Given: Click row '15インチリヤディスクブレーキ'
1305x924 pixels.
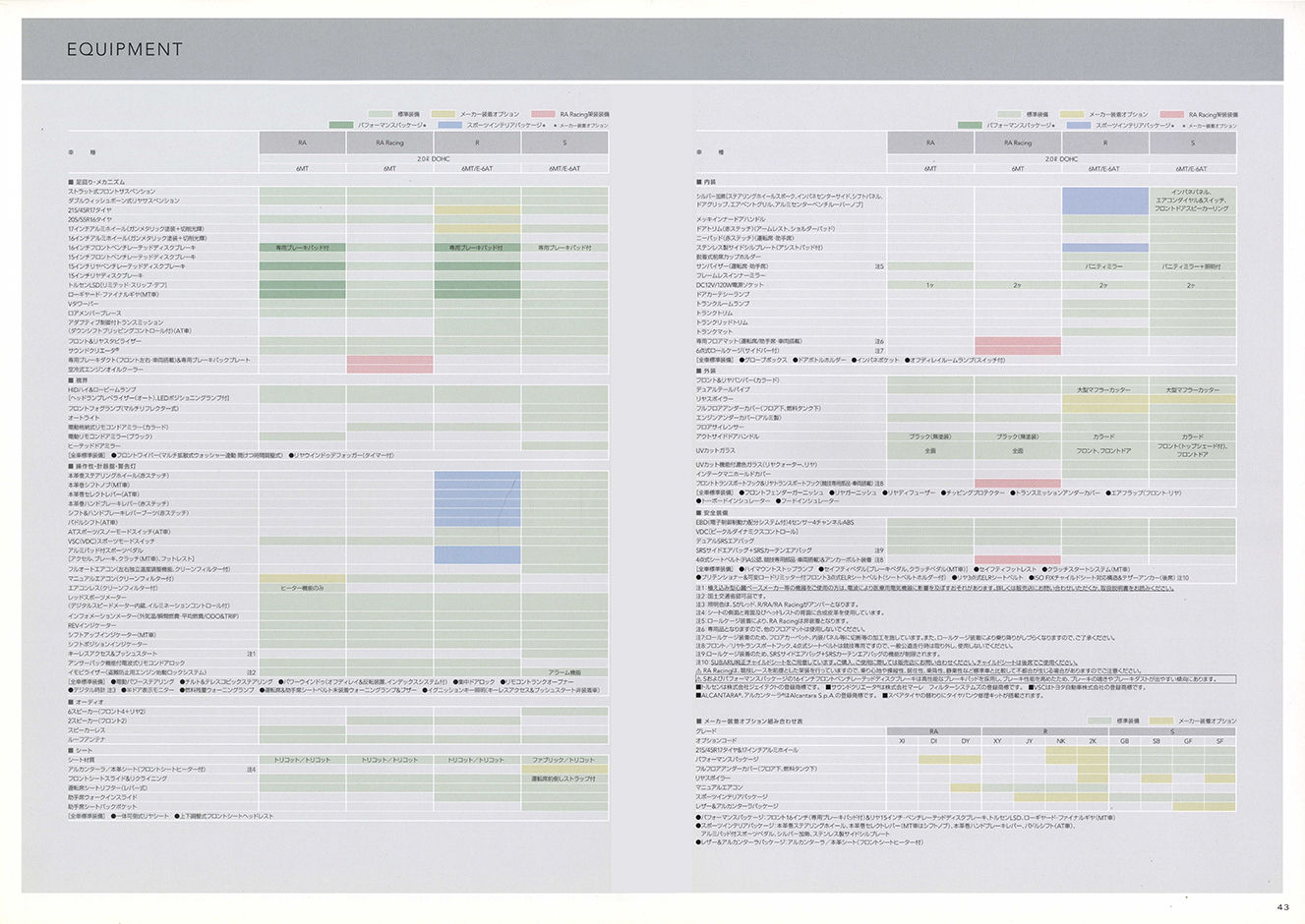Looking at the screenshot, I should pos(337,275).
